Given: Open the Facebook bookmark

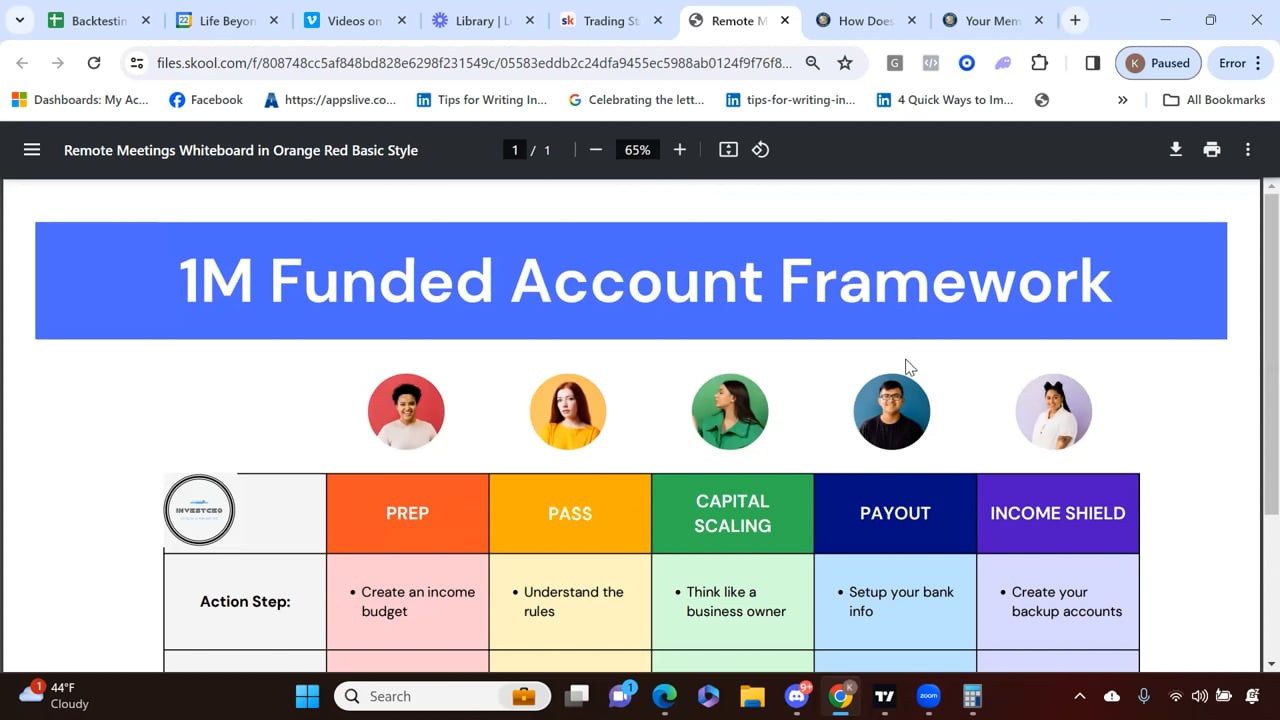Looking at the screenshot, I should (x=205, y=100).
